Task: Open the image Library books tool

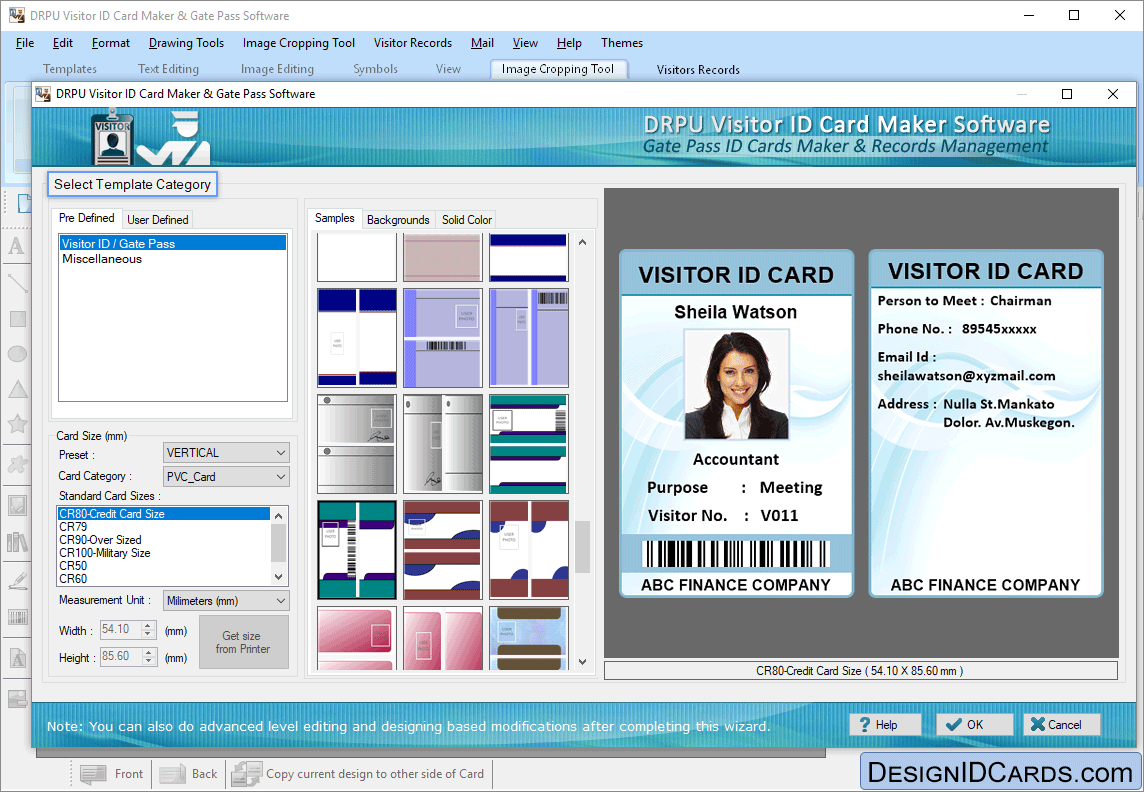Action: click(x=16, y=542)
